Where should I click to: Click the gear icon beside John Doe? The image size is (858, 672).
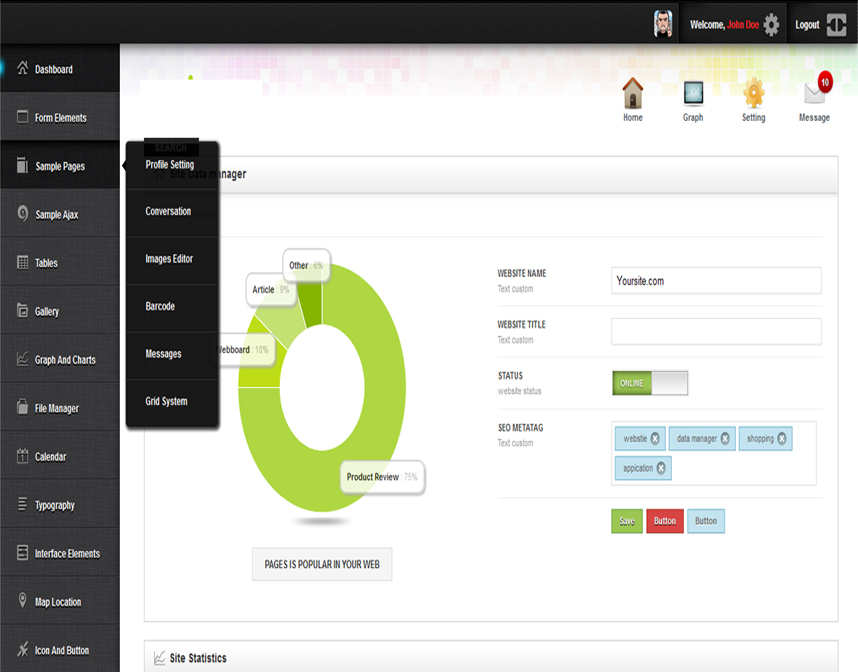pyautogui.click(x=771, y=25)
